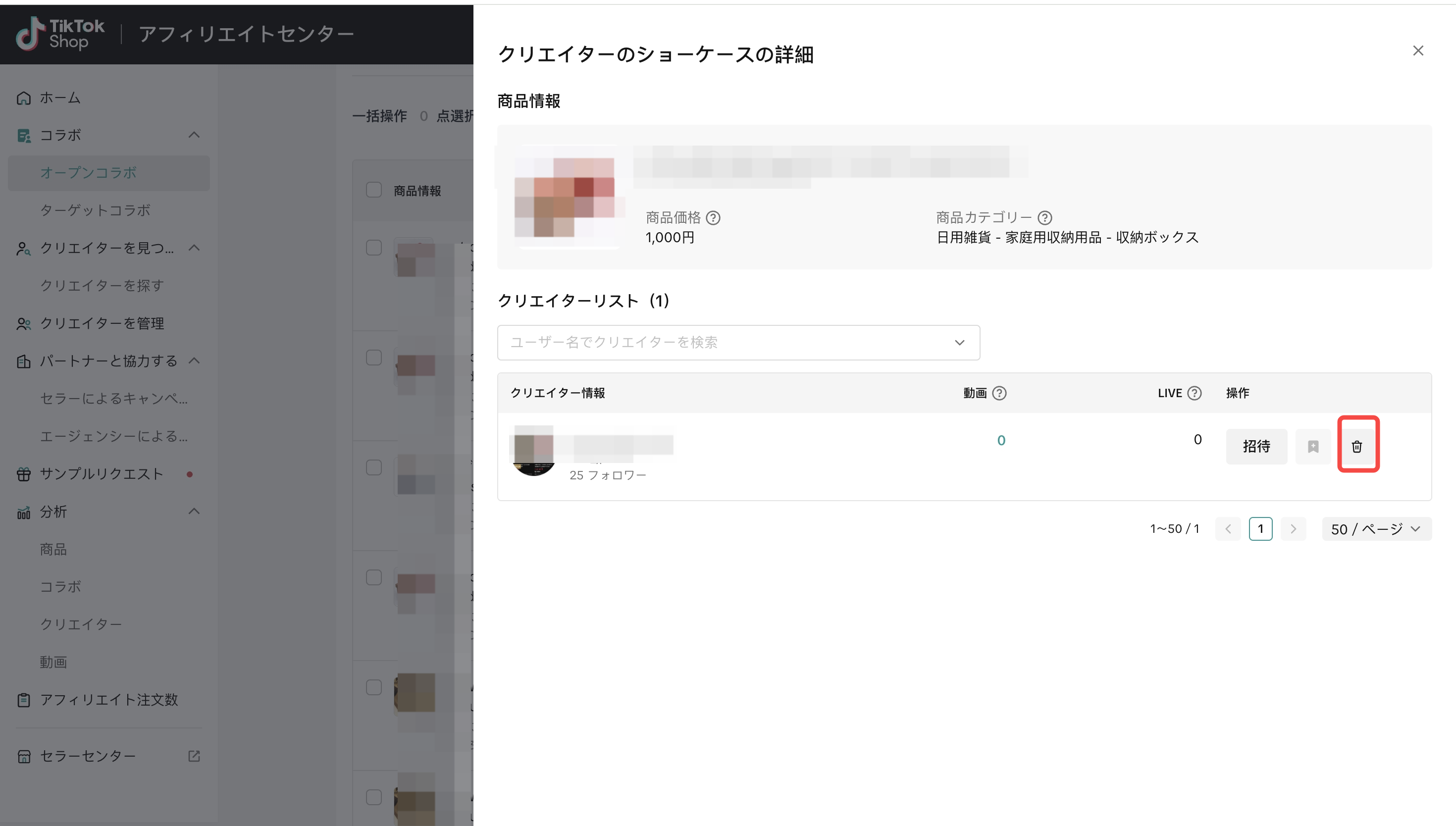
Task: Open creator username search dropdown arrow
Action: pos(960,343)
